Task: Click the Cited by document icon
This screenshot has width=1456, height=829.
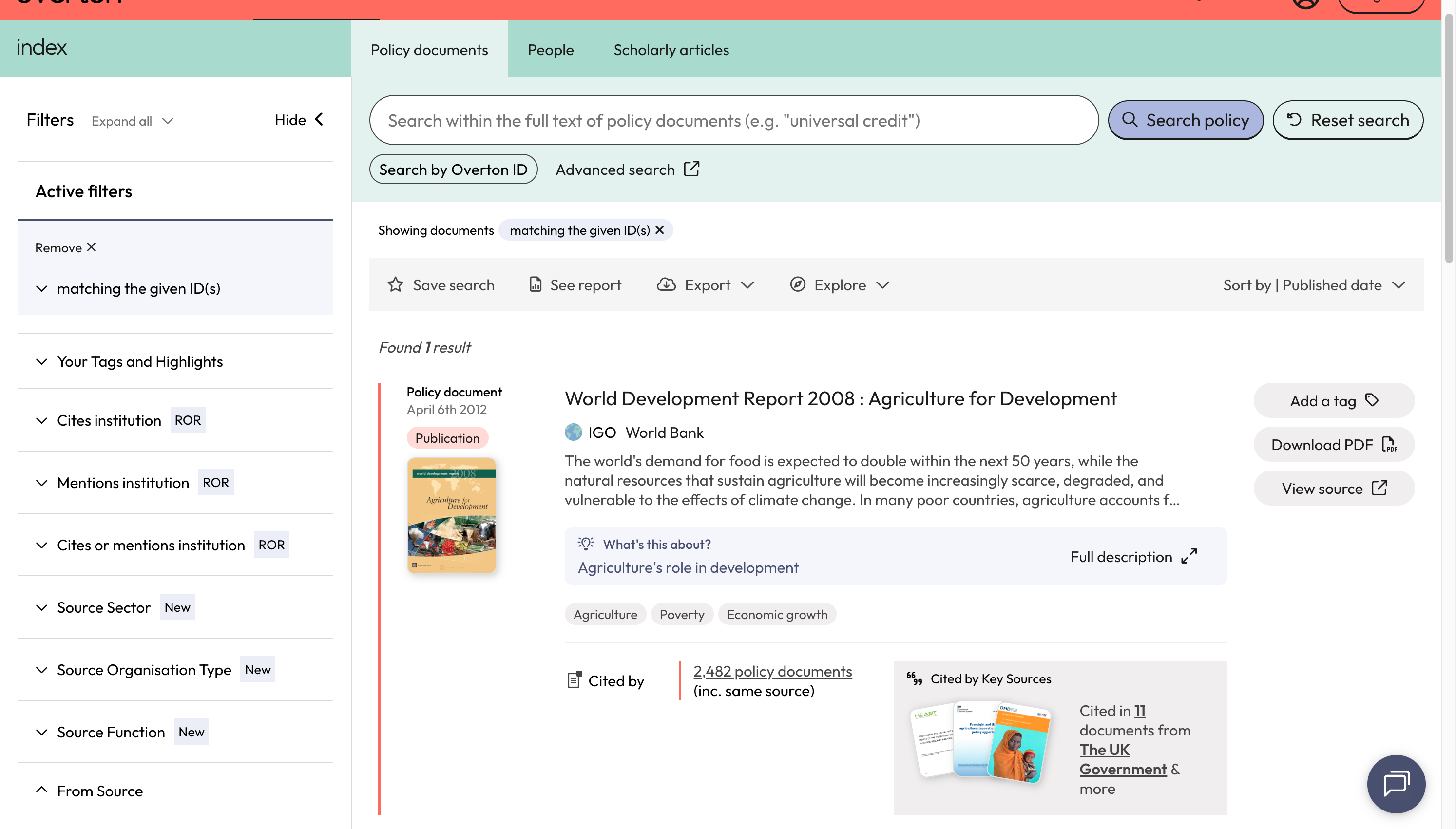Action: coord(575,680)
